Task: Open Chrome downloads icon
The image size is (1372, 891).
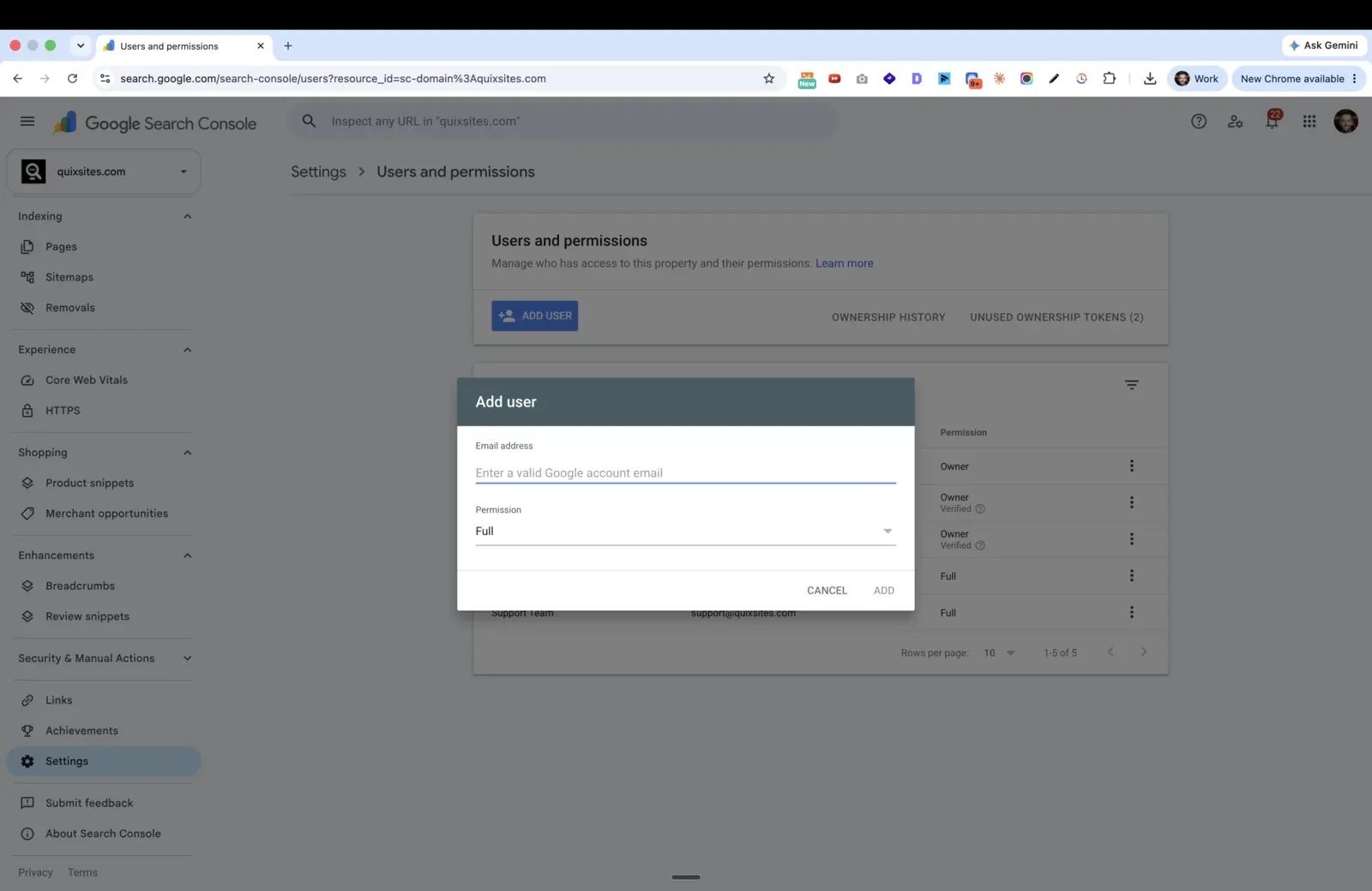Action: pyautogui.click(x=1150, y=78)
